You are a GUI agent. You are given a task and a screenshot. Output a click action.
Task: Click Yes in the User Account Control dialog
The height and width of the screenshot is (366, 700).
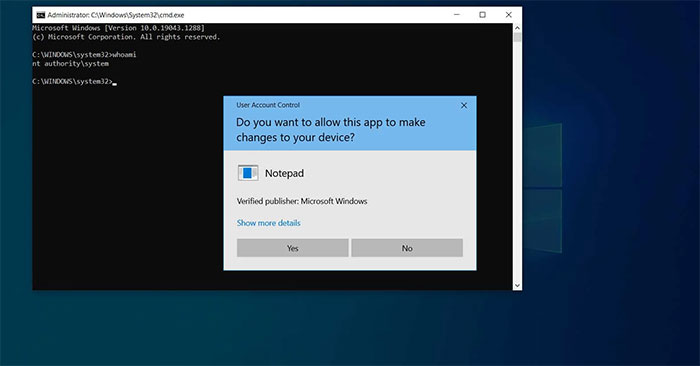[292, 248]
